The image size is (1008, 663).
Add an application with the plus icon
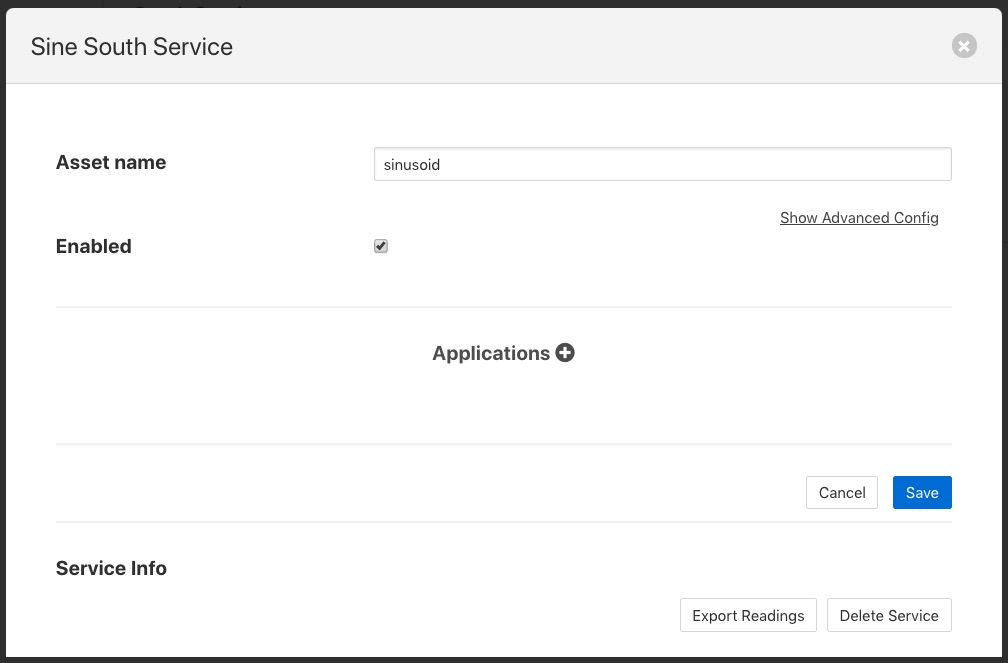pyautogui.click(x=565, y=353)
